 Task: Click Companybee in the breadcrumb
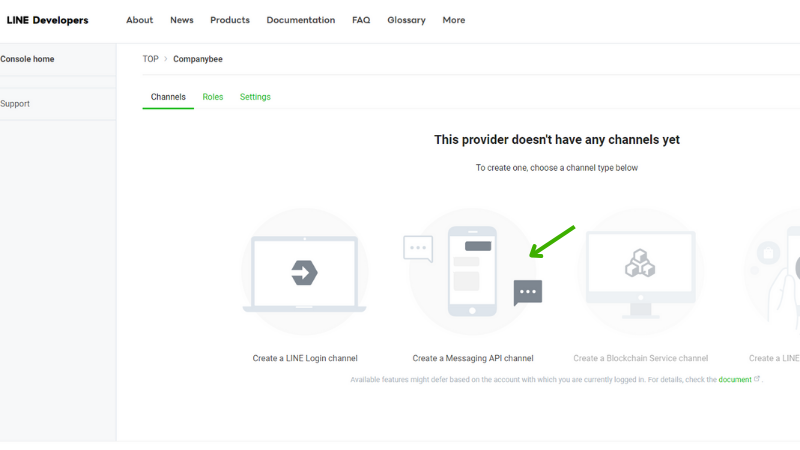click(197, 59)
